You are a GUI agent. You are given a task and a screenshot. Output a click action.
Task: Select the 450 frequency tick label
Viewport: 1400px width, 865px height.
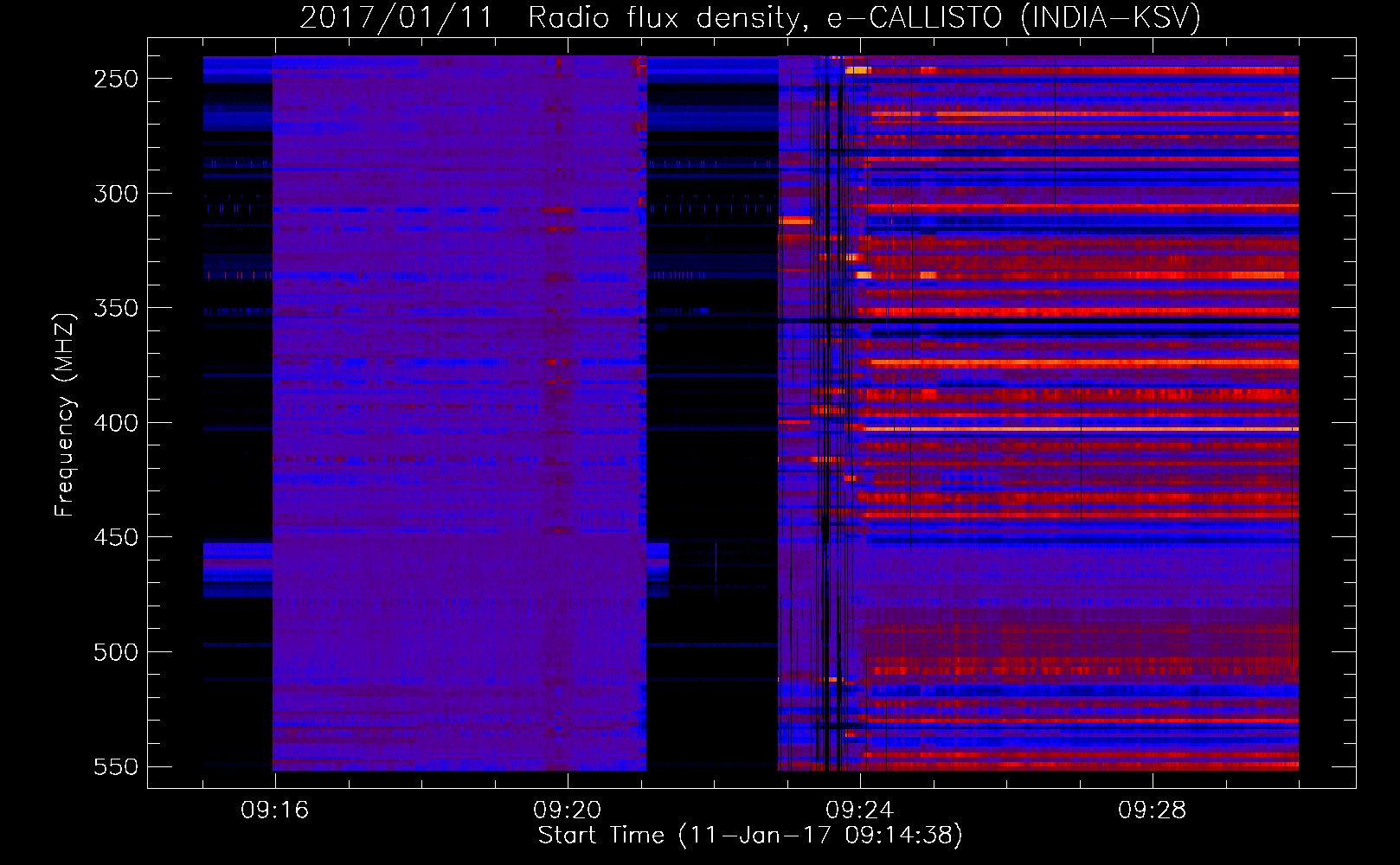point(116,537)
